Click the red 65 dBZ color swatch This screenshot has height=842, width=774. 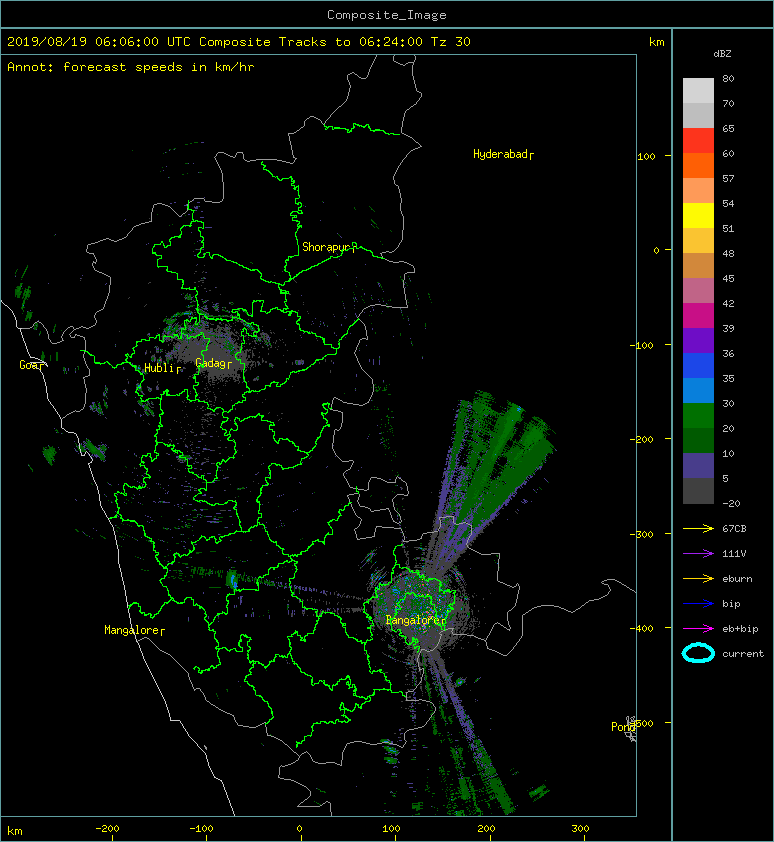tap(698, 141)
